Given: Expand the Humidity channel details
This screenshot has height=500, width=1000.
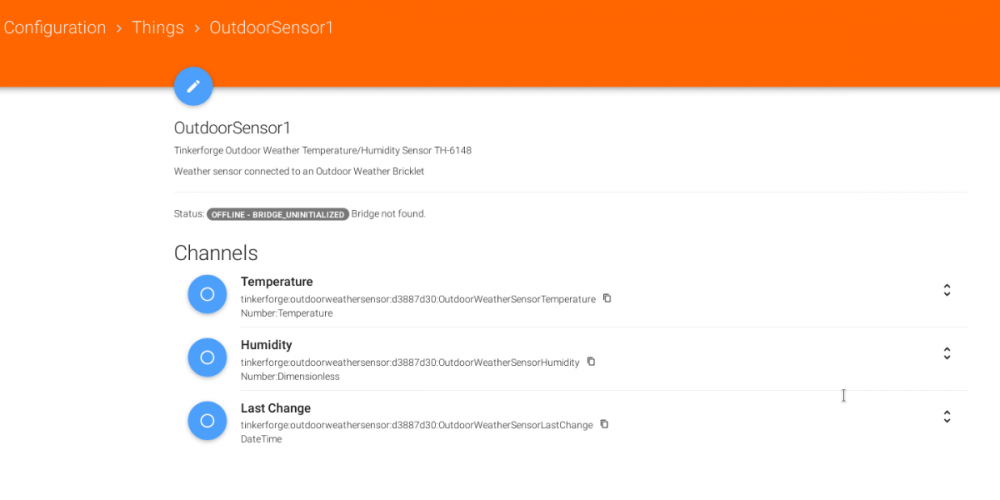Looking at the screenshot, I should pos(946,354).
